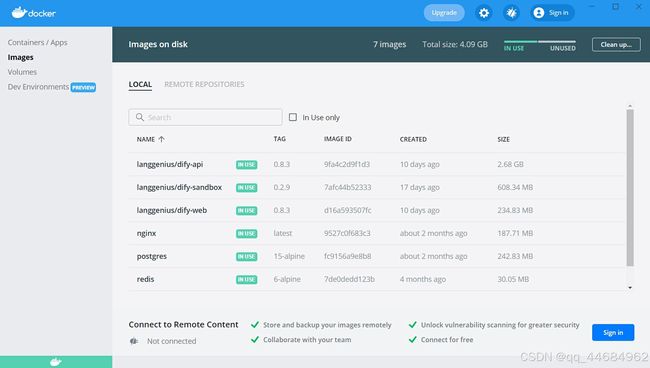Click the blue Sign in button at bottom
Viewport: 650px width, 368px height.
(x=613, y=332)
